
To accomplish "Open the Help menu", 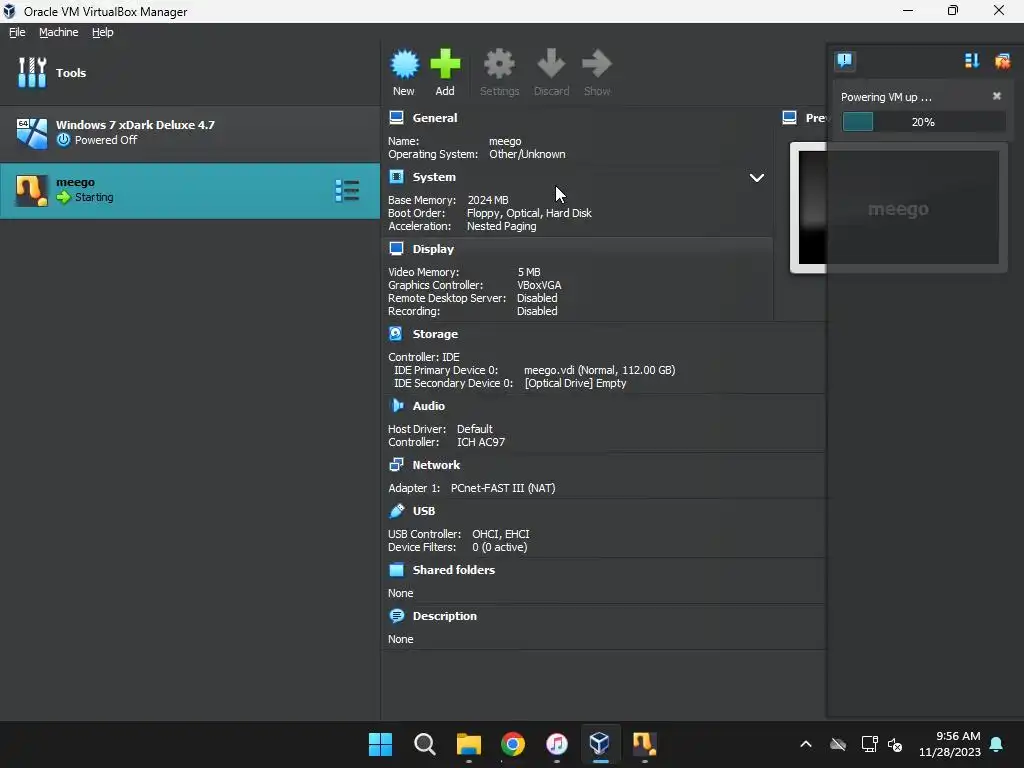I will pos(103,32).
